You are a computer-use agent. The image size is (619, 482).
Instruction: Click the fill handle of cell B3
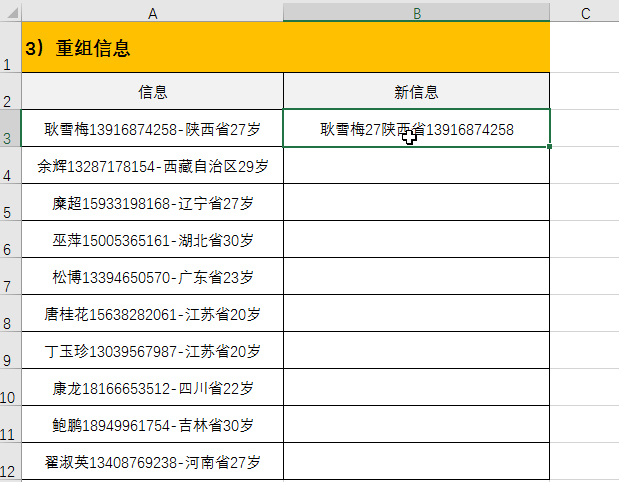pos(550,146)
